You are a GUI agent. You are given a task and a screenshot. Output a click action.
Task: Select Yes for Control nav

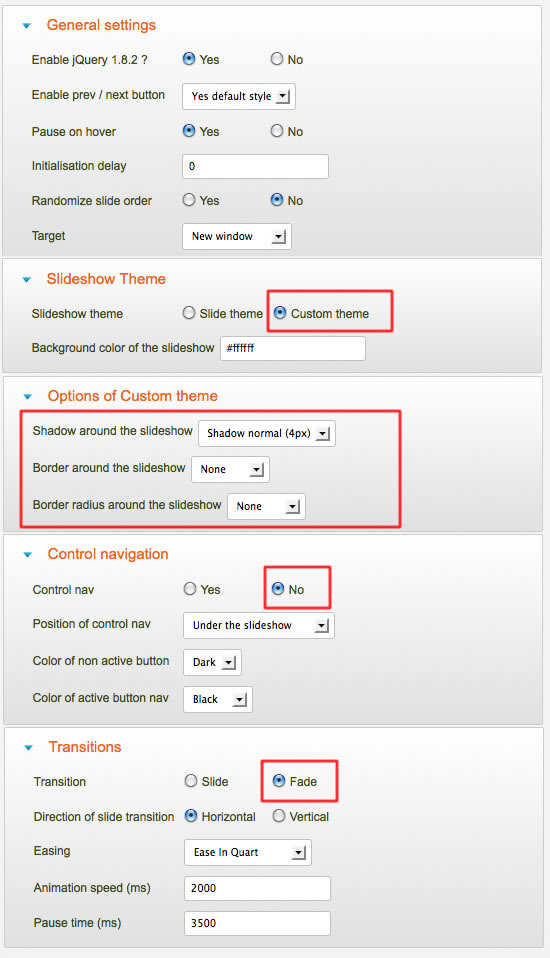tap(190, 588)
